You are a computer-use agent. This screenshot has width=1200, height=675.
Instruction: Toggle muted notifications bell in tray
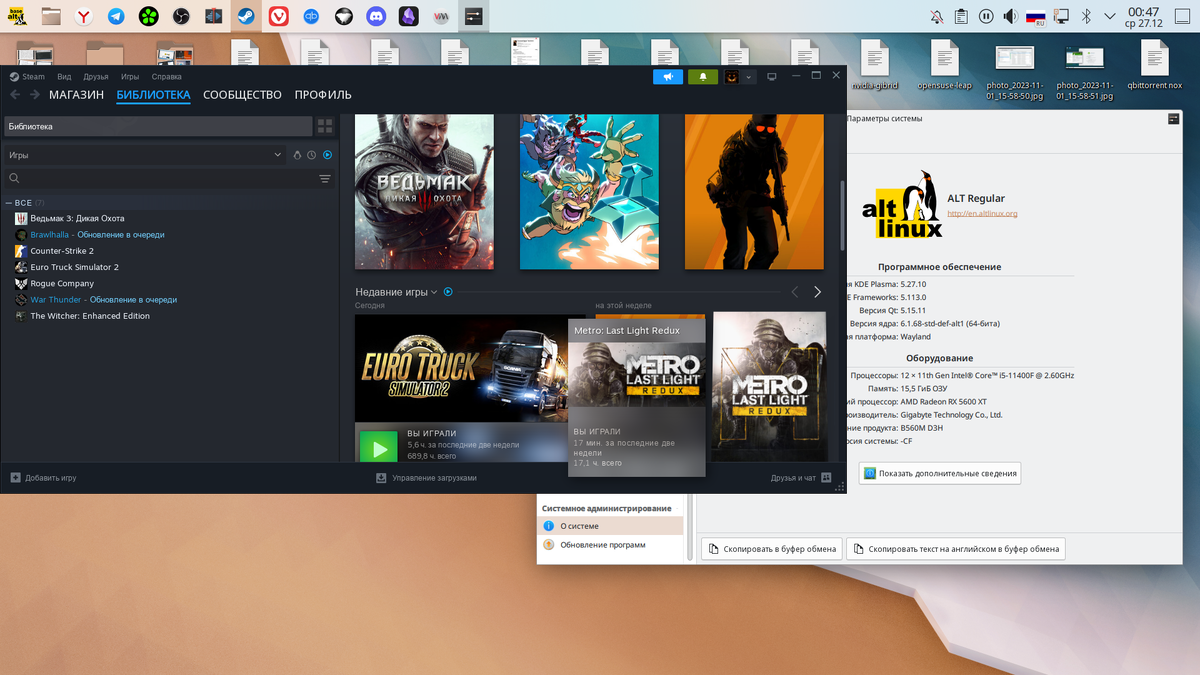[936, 16]
